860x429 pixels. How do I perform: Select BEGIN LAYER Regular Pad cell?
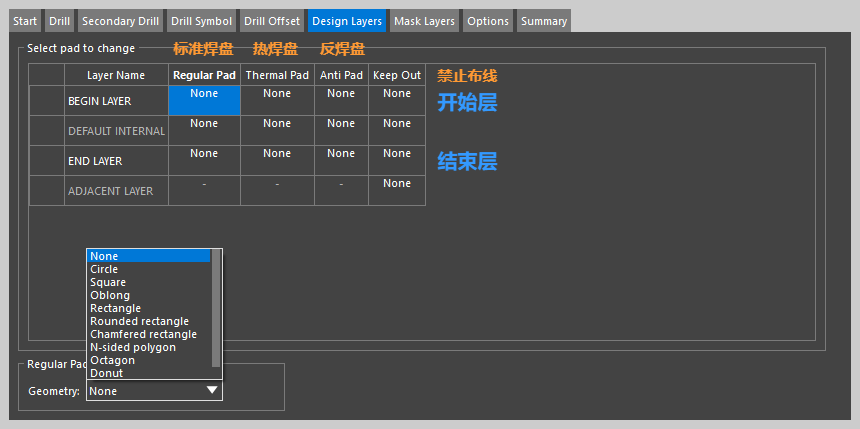(204, 100)
